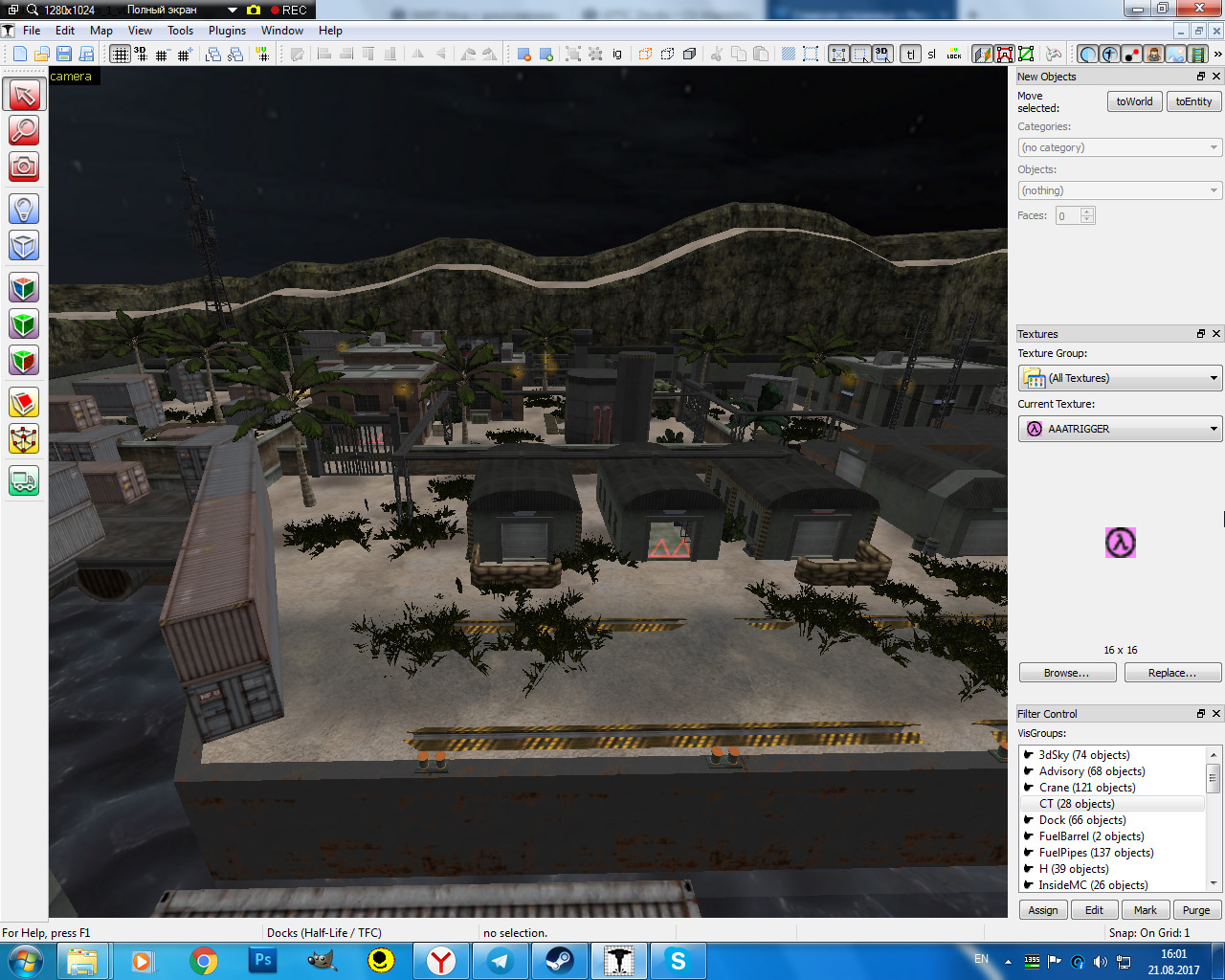Toggle the UV lock button
1225x980 pixels.
(x=954, y=54)
